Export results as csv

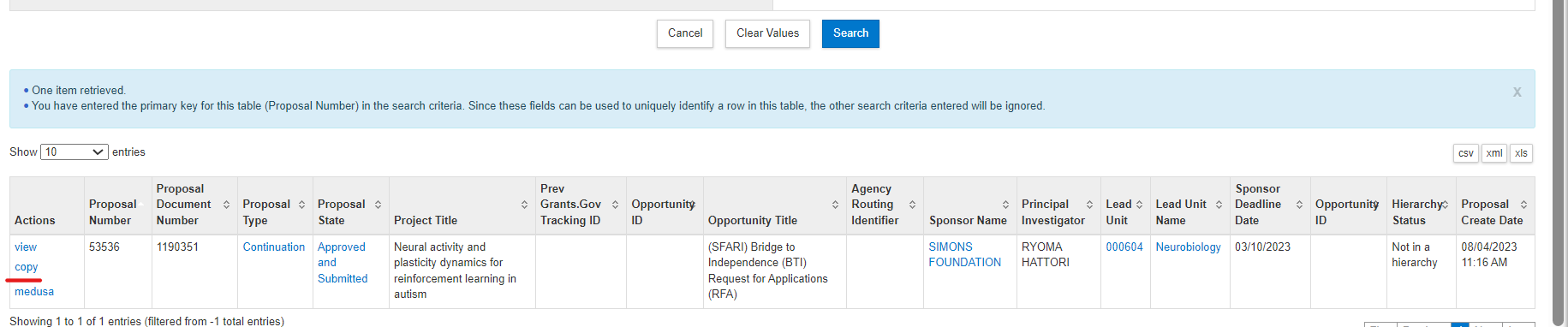tap(1466, 153)
